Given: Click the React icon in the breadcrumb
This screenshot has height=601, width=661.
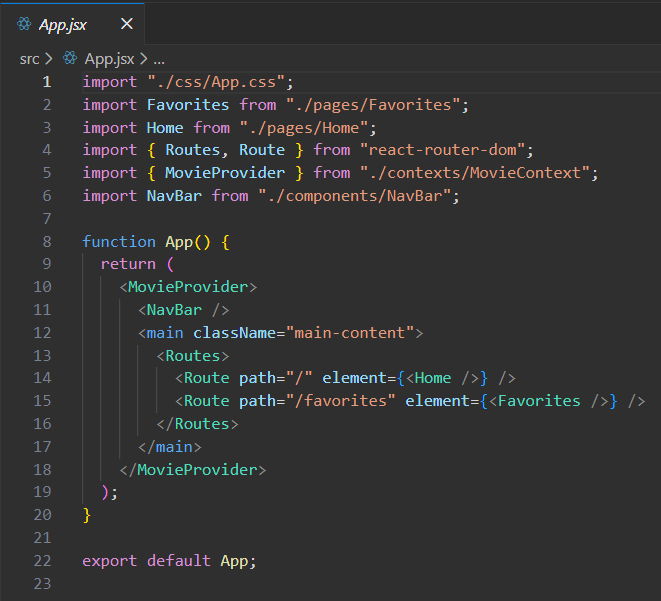Looking at the screenshot, I should (x=70, y=59).
